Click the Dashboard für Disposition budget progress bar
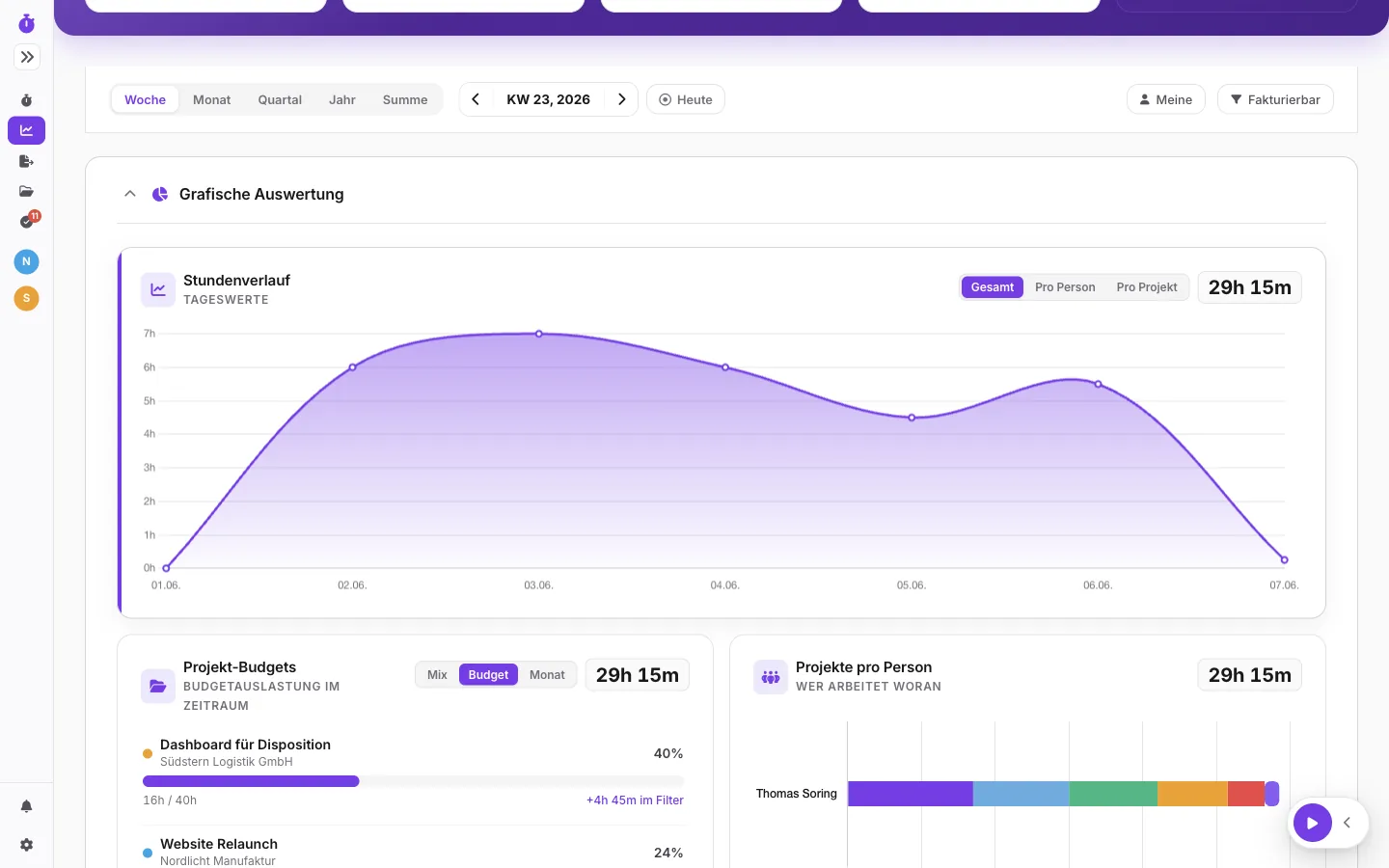 point(413,781)
